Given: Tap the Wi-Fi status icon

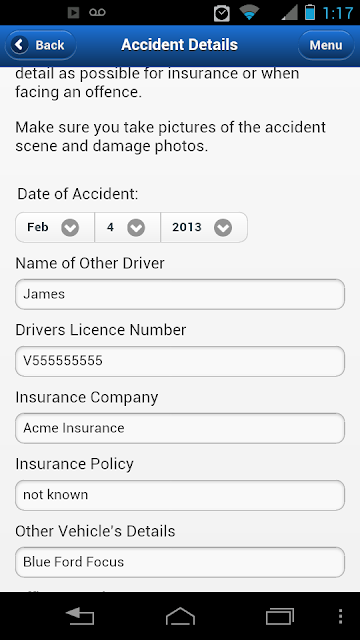Looking at the screenshot, I should pos(249,12).
